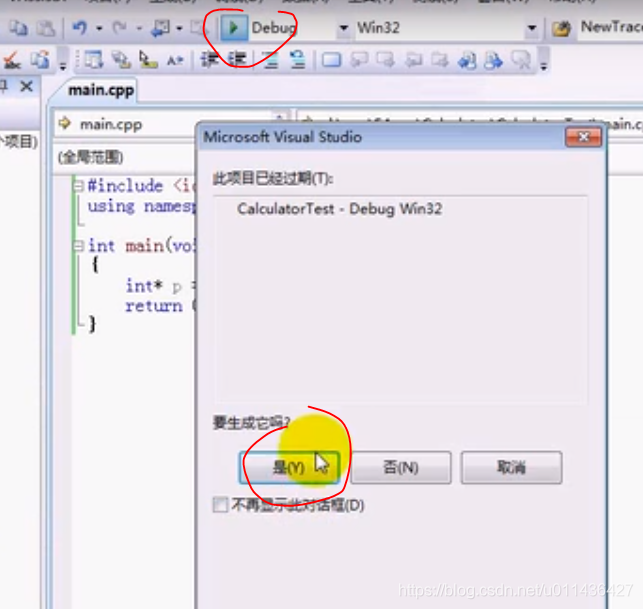Click the Toggle Bookmark rectangle icon
The height and width of the screenshot is (609, 643).
tap(331, 60)
